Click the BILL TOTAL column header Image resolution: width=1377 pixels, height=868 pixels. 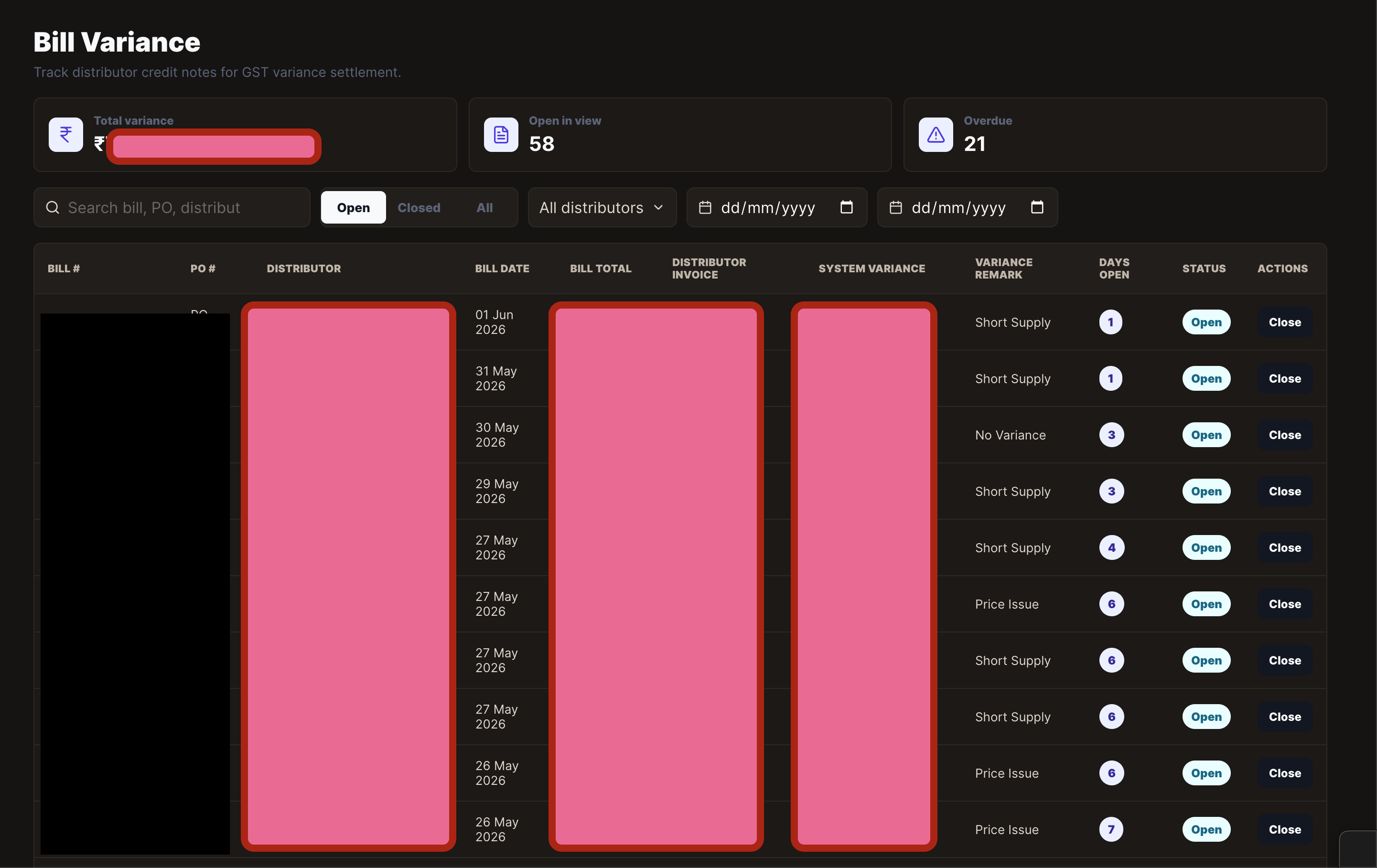[601, 269]
